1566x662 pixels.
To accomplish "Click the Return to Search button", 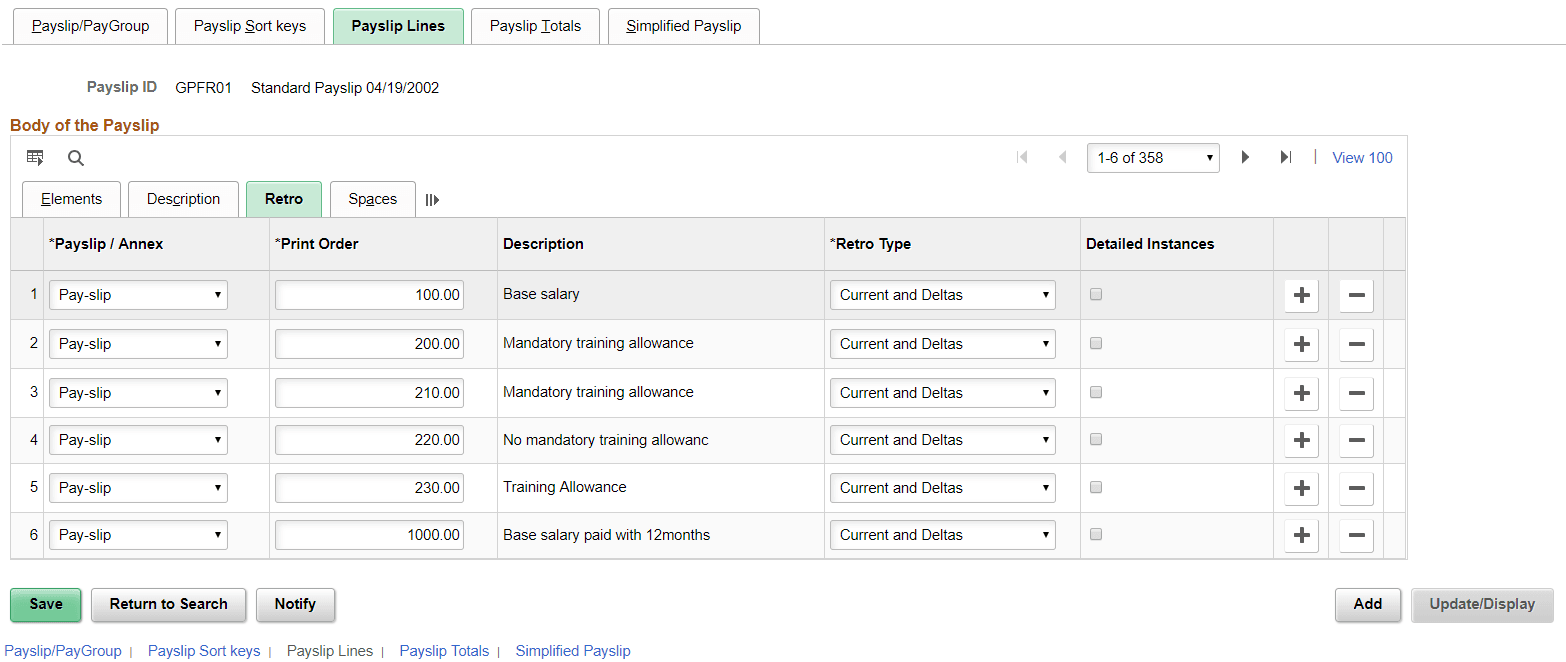I will point(168,605).
